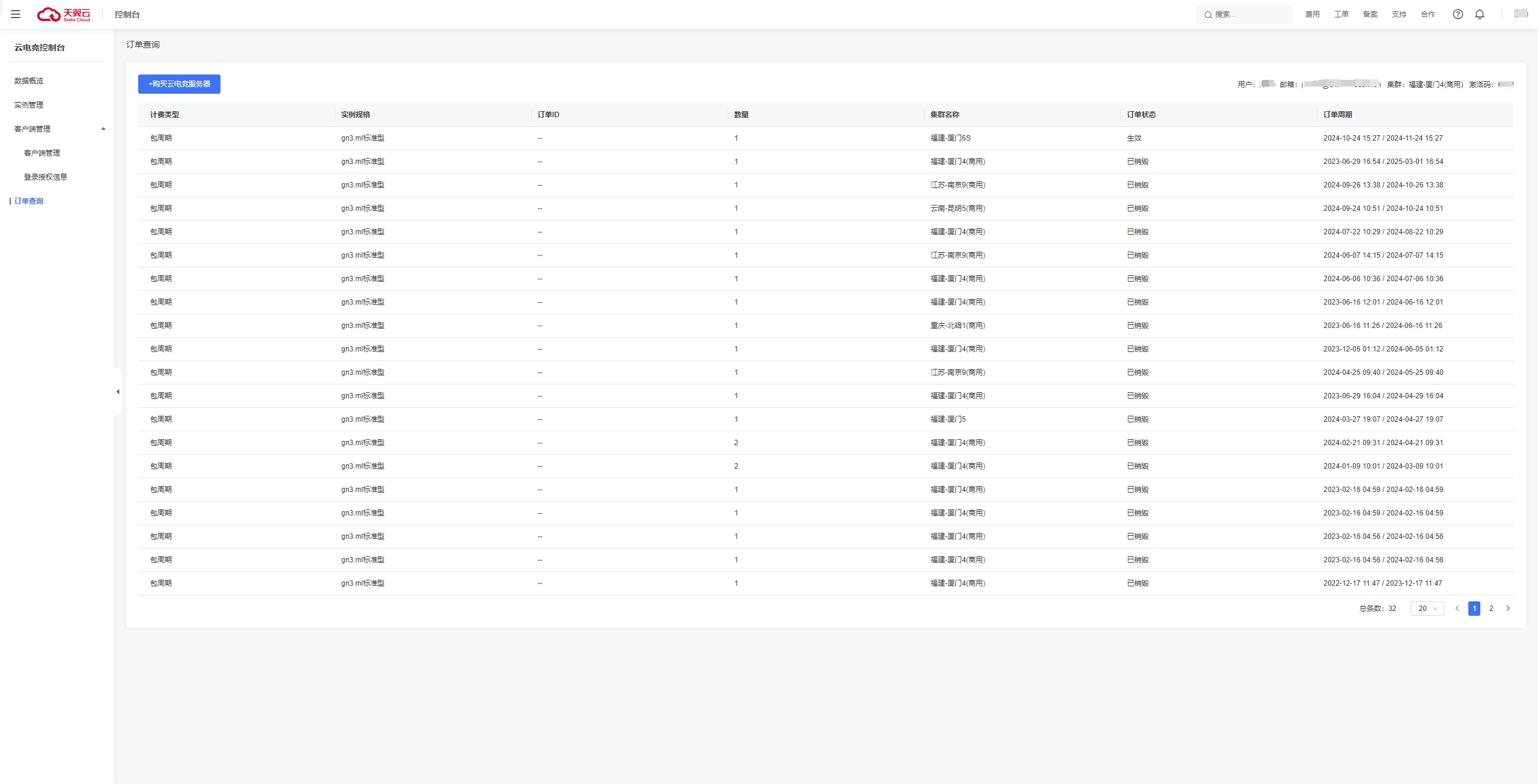Open the 20 per page dropdown
The height and width of the screenshot is (784, 1538).
click(1427, 609)
